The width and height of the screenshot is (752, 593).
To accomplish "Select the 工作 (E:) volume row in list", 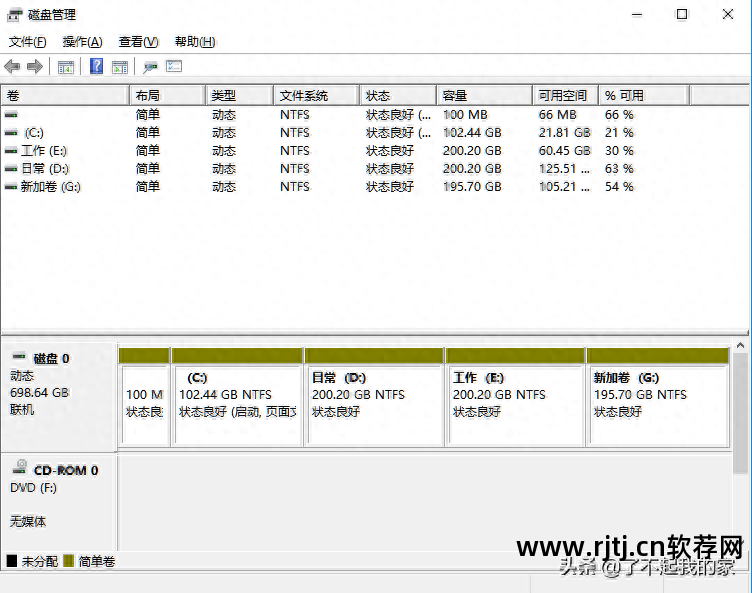I will (x=44, y=151).
